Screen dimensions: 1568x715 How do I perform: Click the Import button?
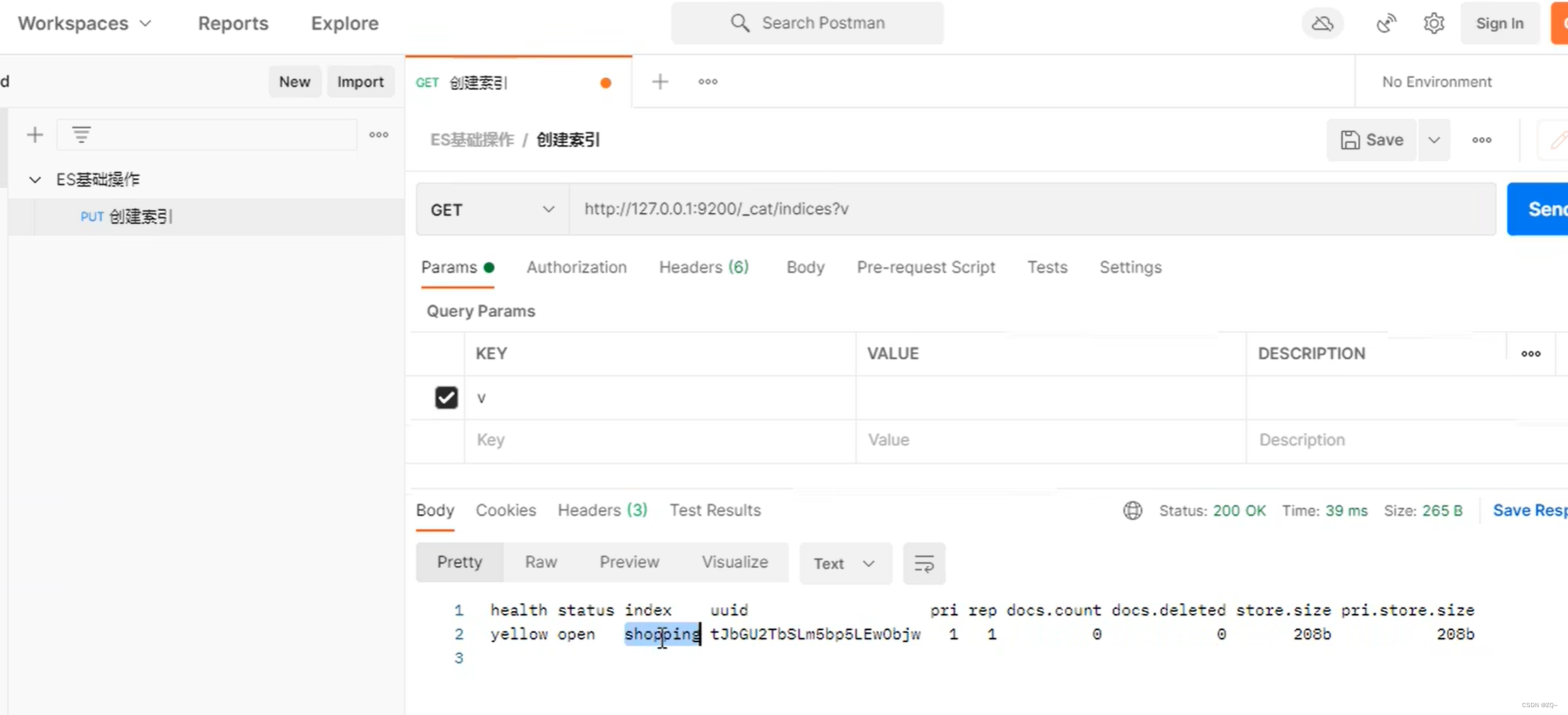click(x=361, y=82)
